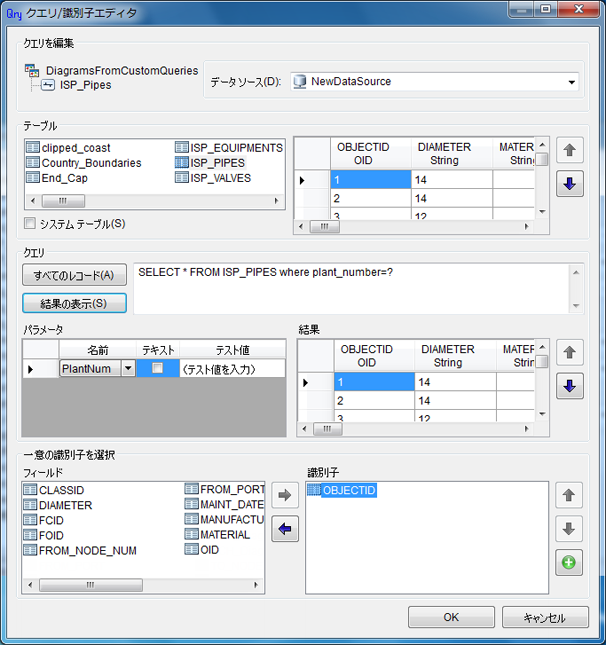Click the remove identifier left arrow button
The height and width of the screenshot is (645, 606).
click(285, 529)
